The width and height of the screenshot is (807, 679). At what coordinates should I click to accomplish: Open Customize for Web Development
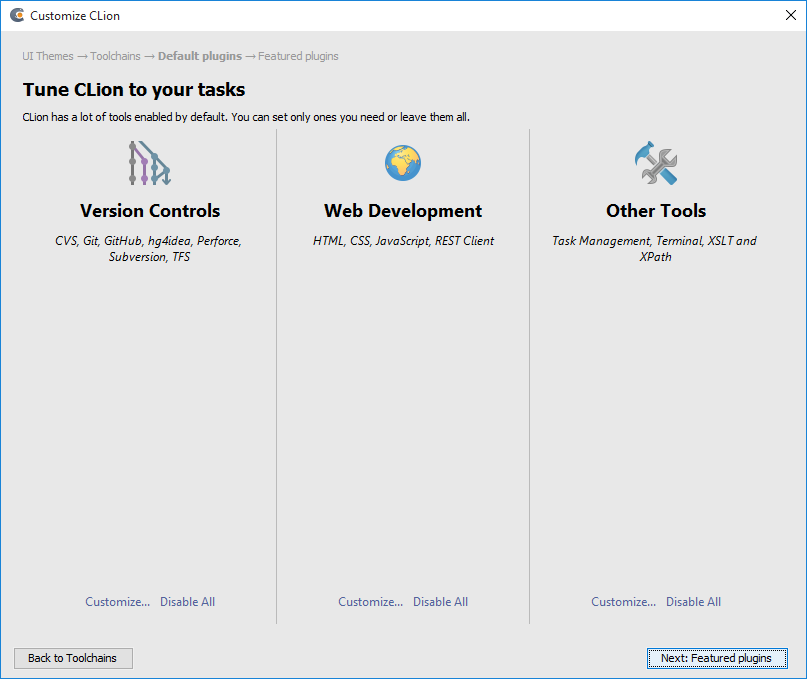click(370, 602)
